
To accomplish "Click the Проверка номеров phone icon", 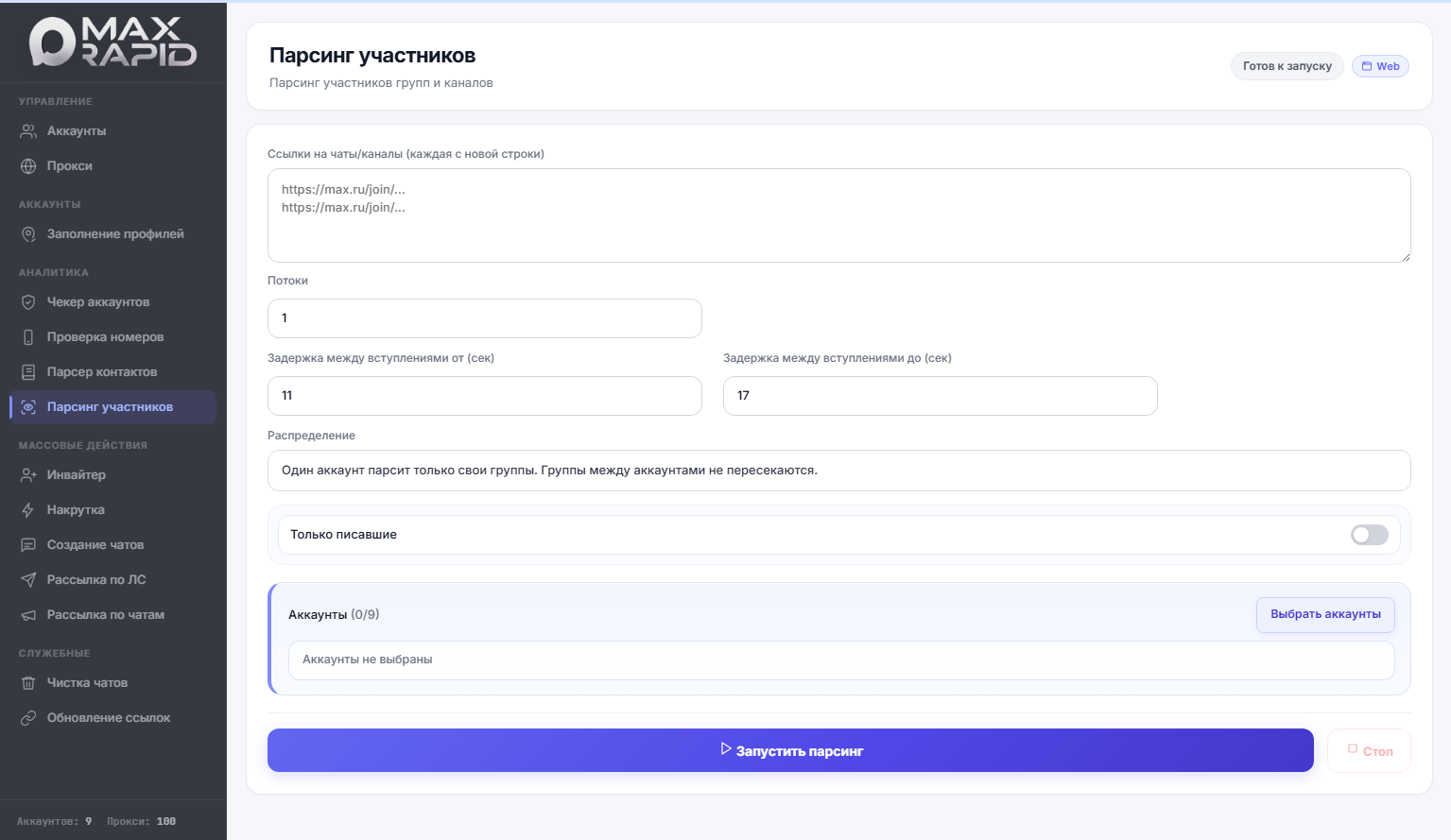I will point(28,337).
